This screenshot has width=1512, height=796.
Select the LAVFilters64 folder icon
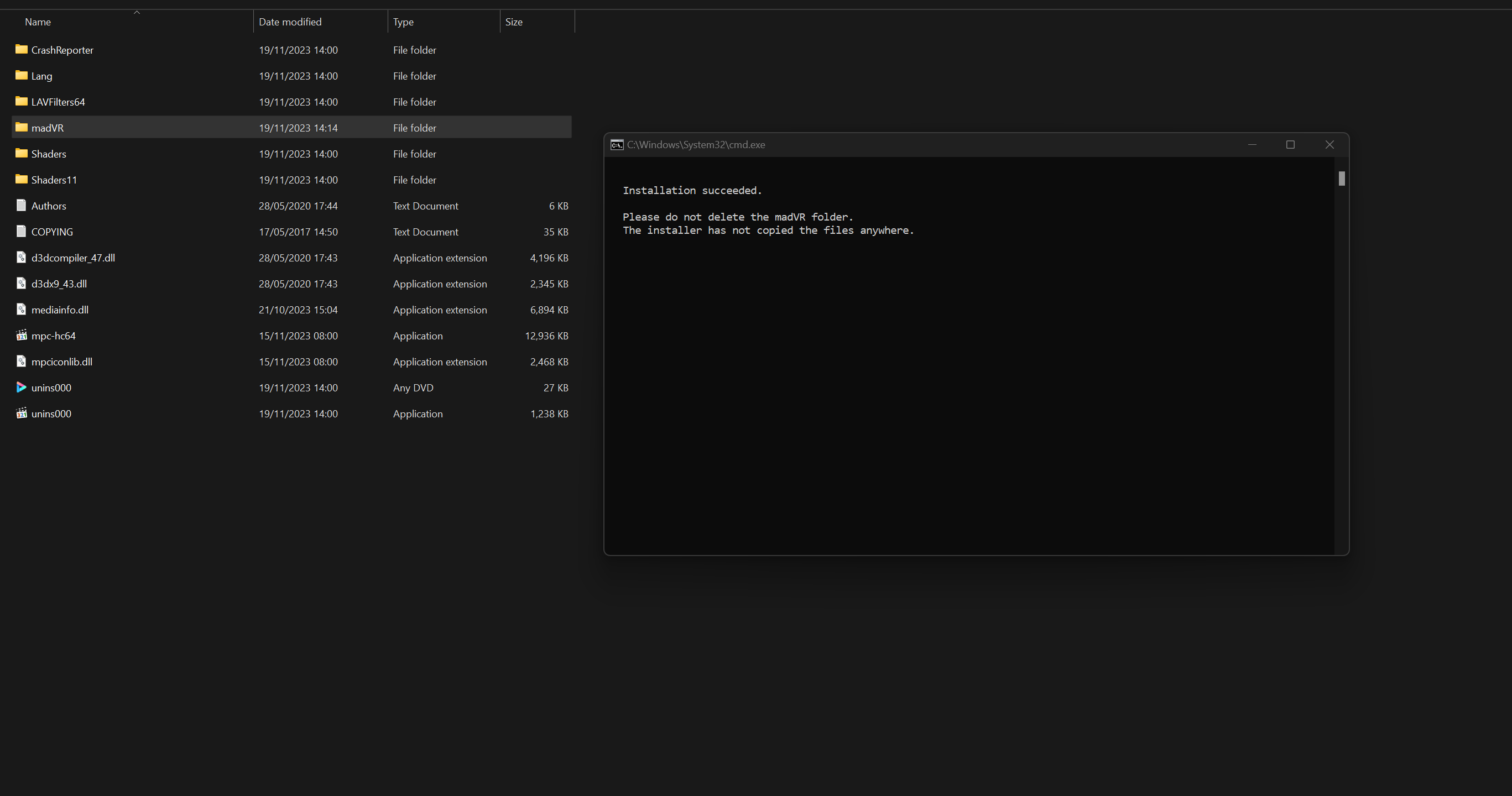click(21, 102)
